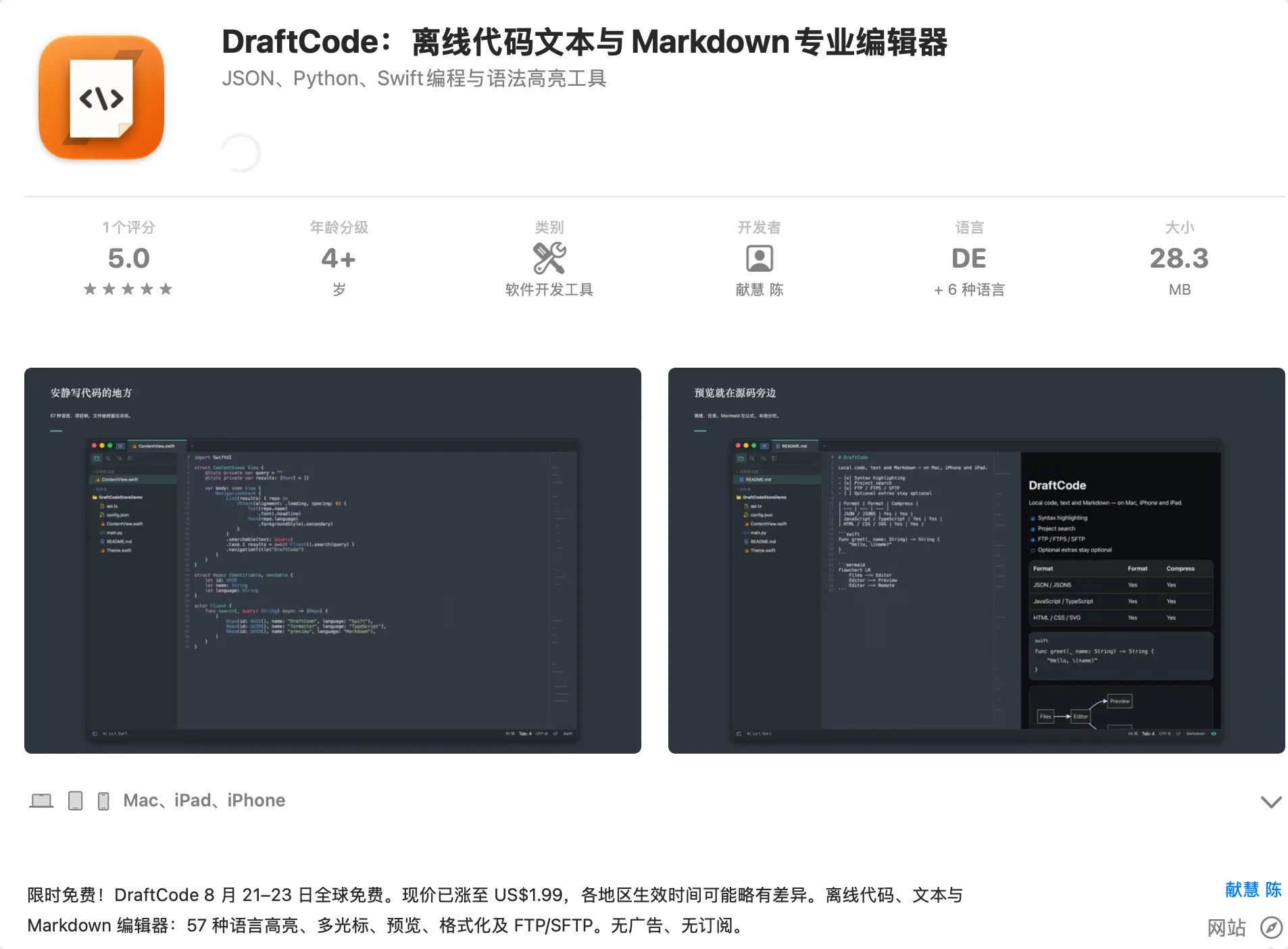The height and width of the screenshot is (949, 1288).
Task: Click the 28.3 size value
Action: pyautogui.click(x=1179, y=258)
